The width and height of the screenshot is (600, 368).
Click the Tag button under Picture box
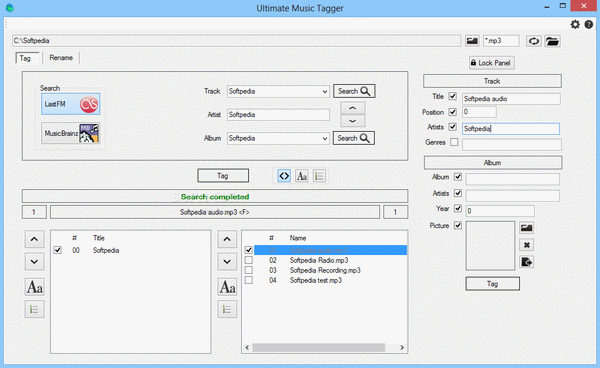point(492,284)
